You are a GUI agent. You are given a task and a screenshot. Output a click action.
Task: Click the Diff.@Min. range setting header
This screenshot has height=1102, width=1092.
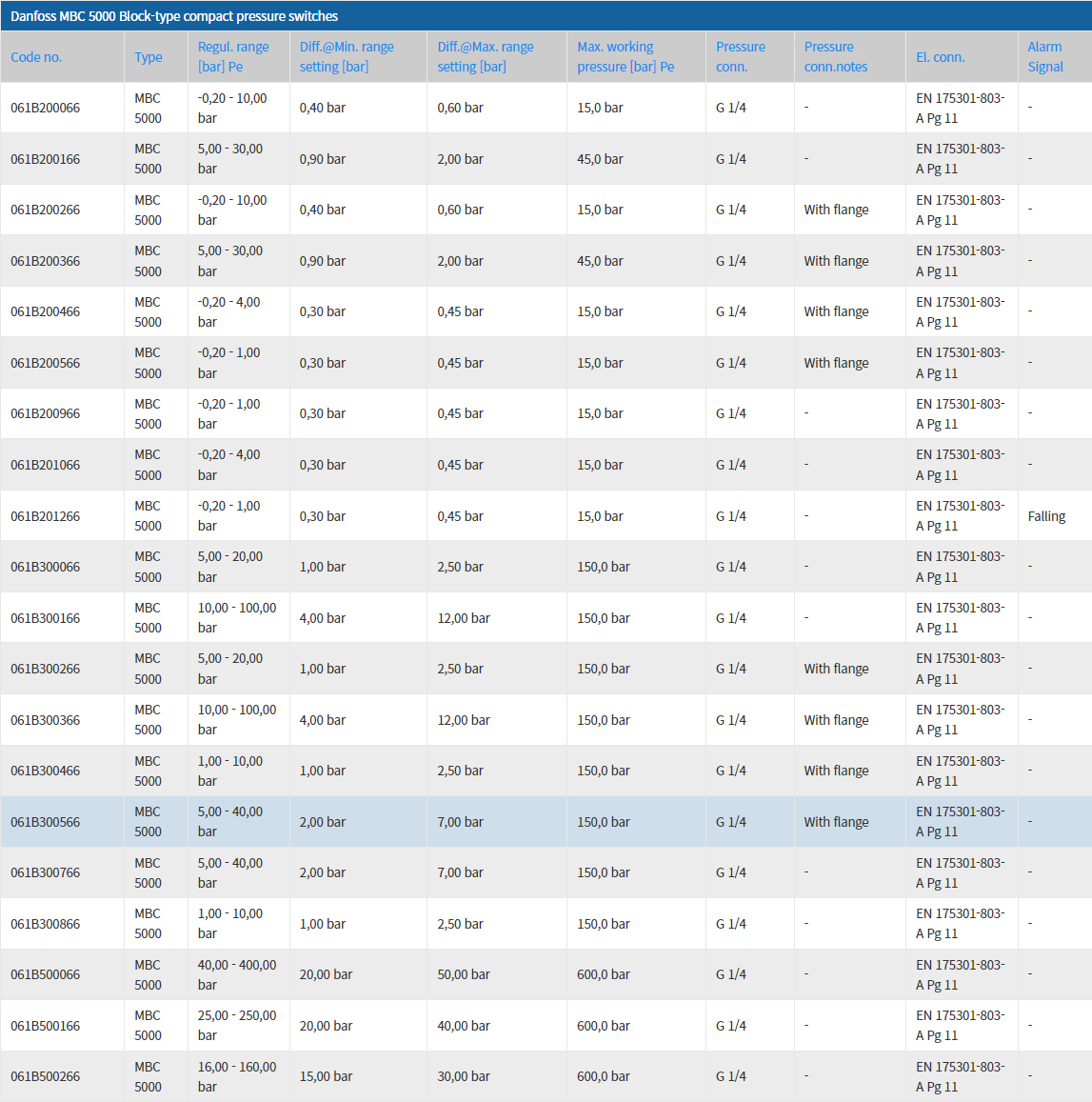tap(347, 57)
